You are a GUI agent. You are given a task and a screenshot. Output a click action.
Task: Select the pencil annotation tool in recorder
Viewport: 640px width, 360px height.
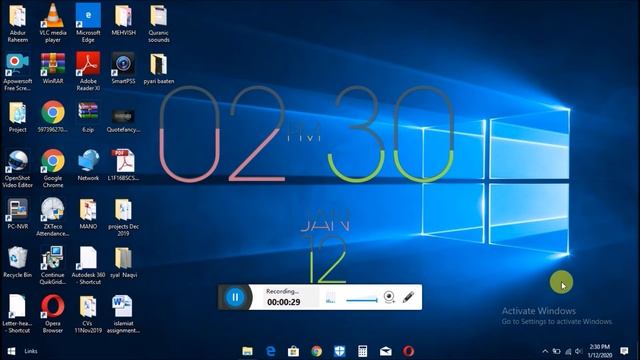pos(408,297)
